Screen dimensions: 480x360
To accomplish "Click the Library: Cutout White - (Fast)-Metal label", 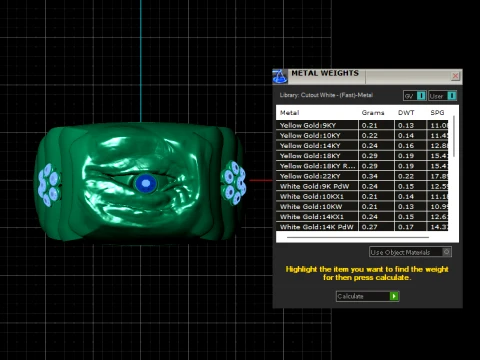I will coord(326,95).
